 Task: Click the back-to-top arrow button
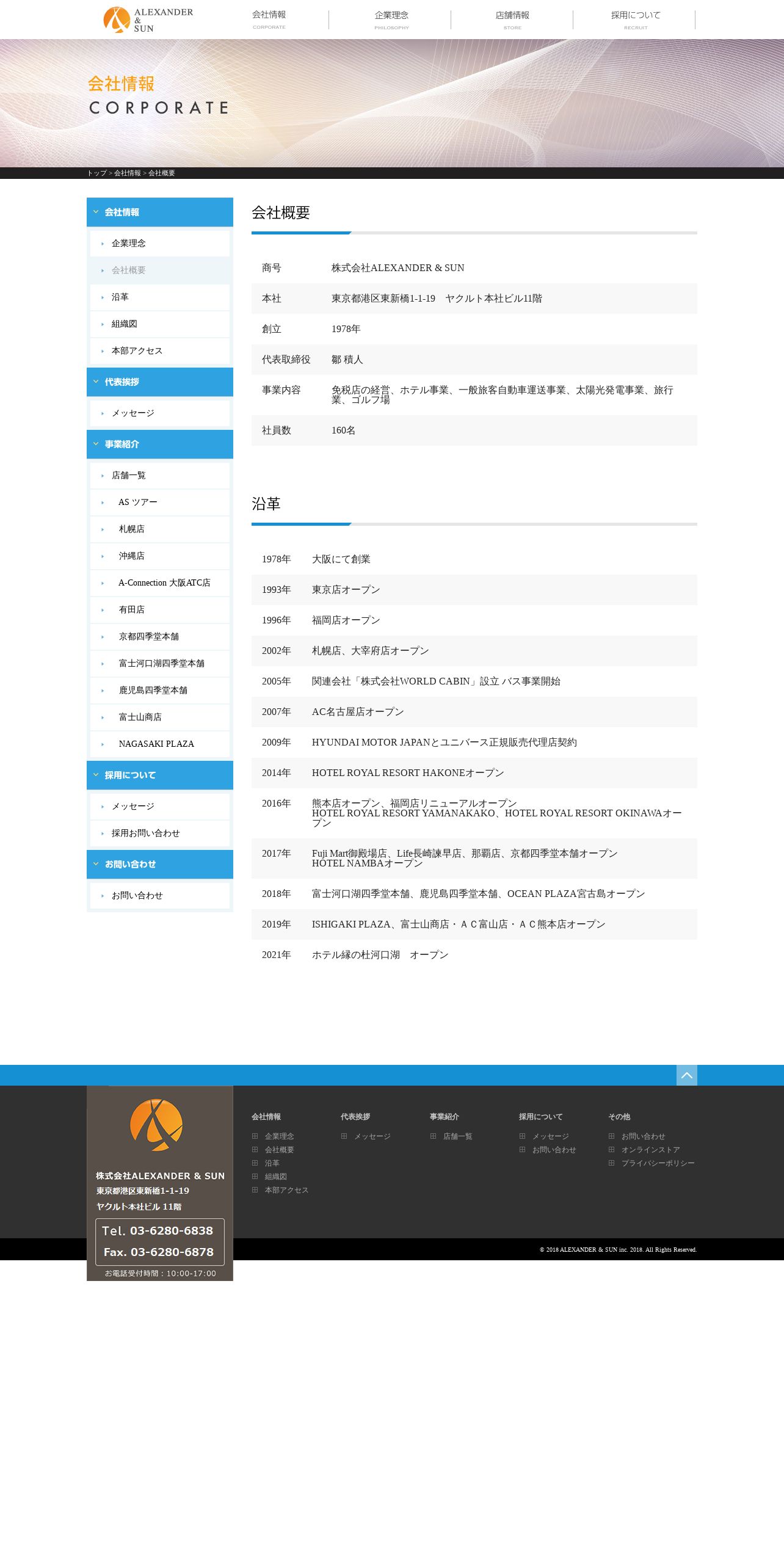[686, 1075]
